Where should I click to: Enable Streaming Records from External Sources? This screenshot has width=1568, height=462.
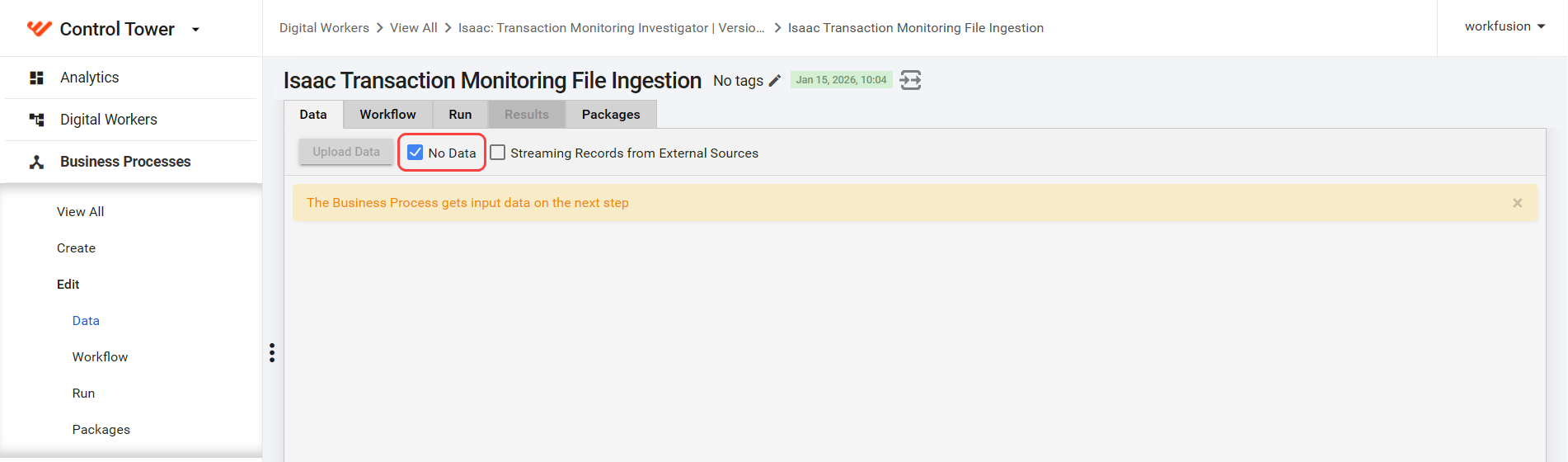pos(498,153)
